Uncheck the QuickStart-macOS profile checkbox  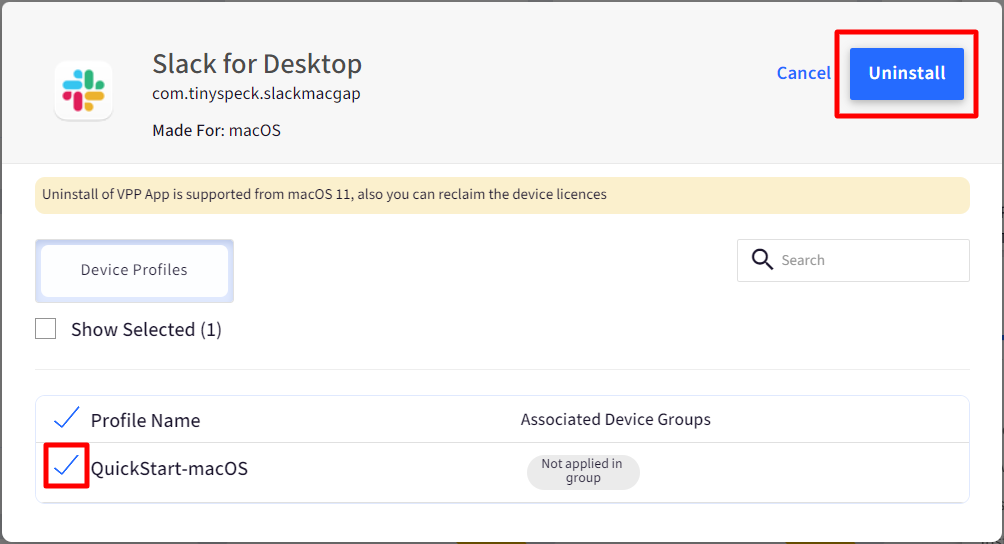click(x=66, y=465)
